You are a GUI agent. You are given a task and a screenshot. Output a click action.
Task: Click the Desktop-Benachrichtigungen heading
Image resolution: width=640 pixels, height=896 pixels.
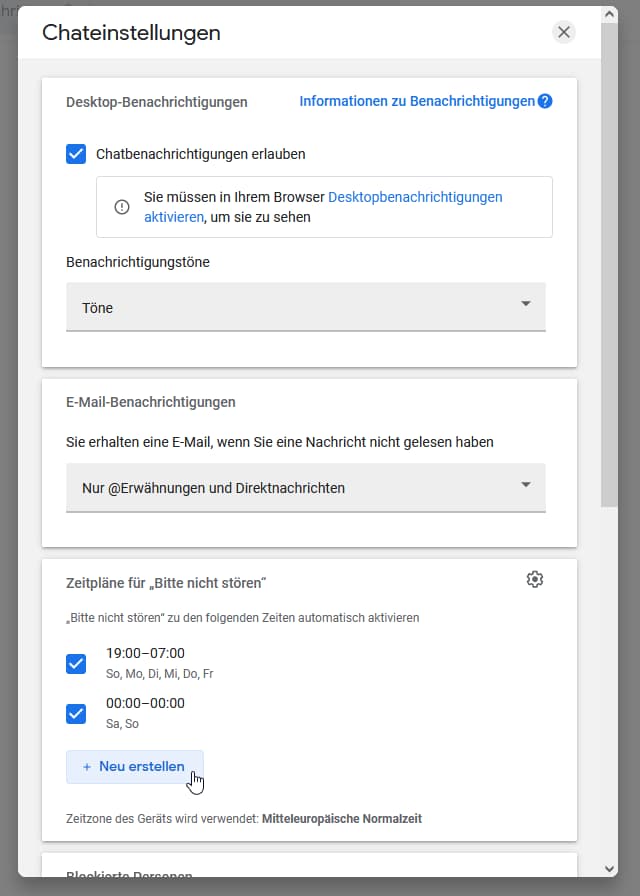157,102
